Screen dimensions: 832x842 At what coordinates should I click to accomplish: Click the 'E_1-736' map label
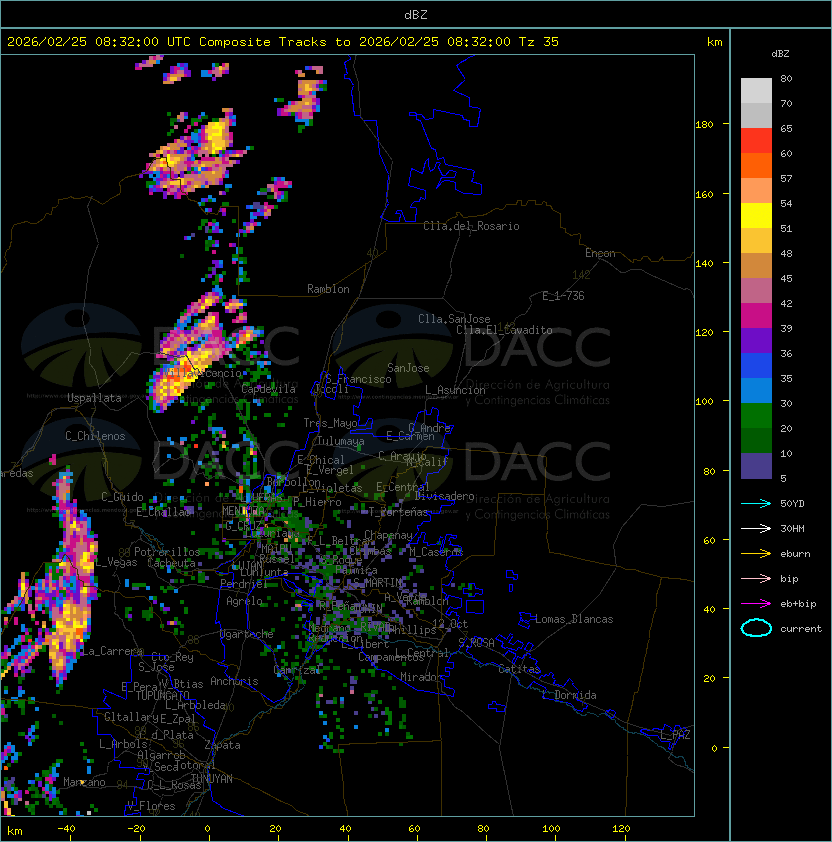(563, 296)
